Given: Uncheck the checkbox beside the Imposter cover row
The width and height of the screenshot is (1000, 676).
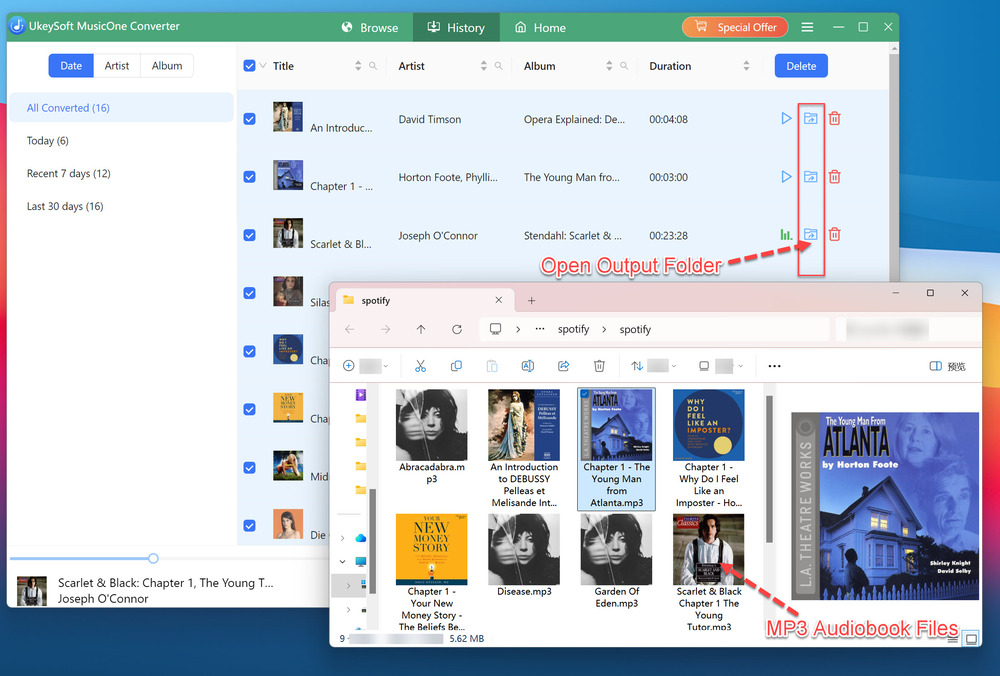Looking at the screenshot, I should click(x=249, y=351).
